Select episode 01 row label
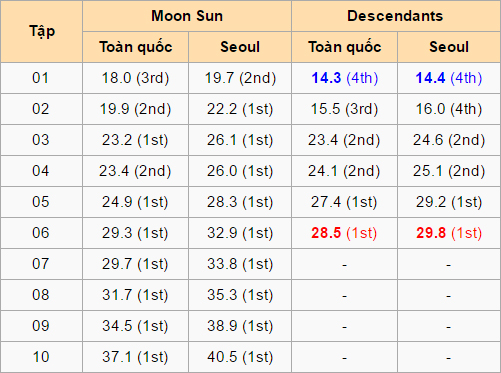Screen dimensions: 501x373 pos(41,78)
